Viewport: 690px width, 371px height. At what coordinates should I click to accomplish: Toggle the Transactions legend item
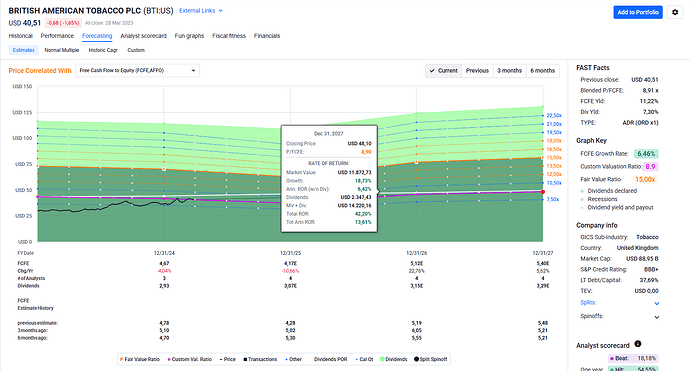pyautogui.click(x=260, y=359)
